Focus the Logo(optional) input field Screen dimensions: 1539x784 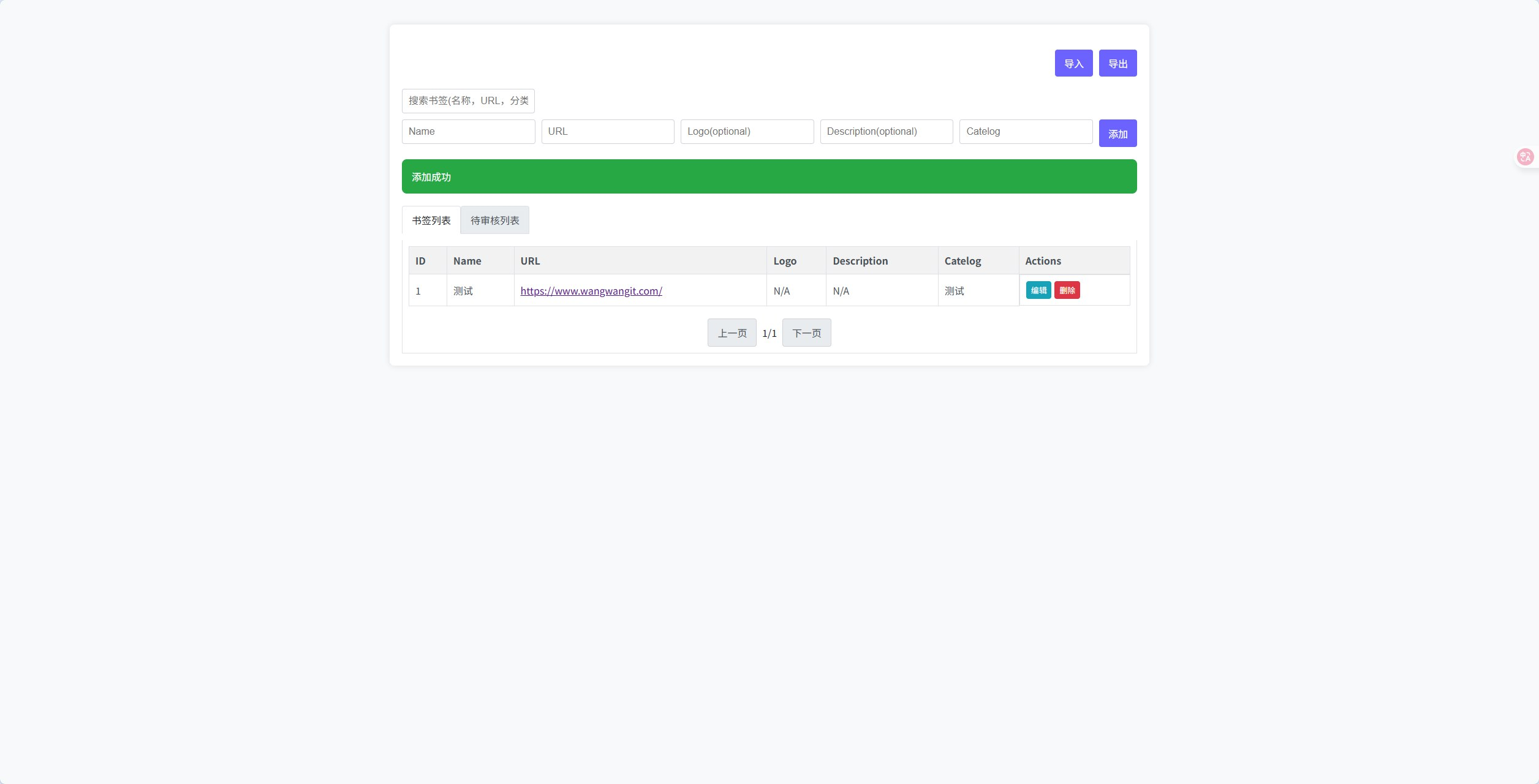(747, 132)
